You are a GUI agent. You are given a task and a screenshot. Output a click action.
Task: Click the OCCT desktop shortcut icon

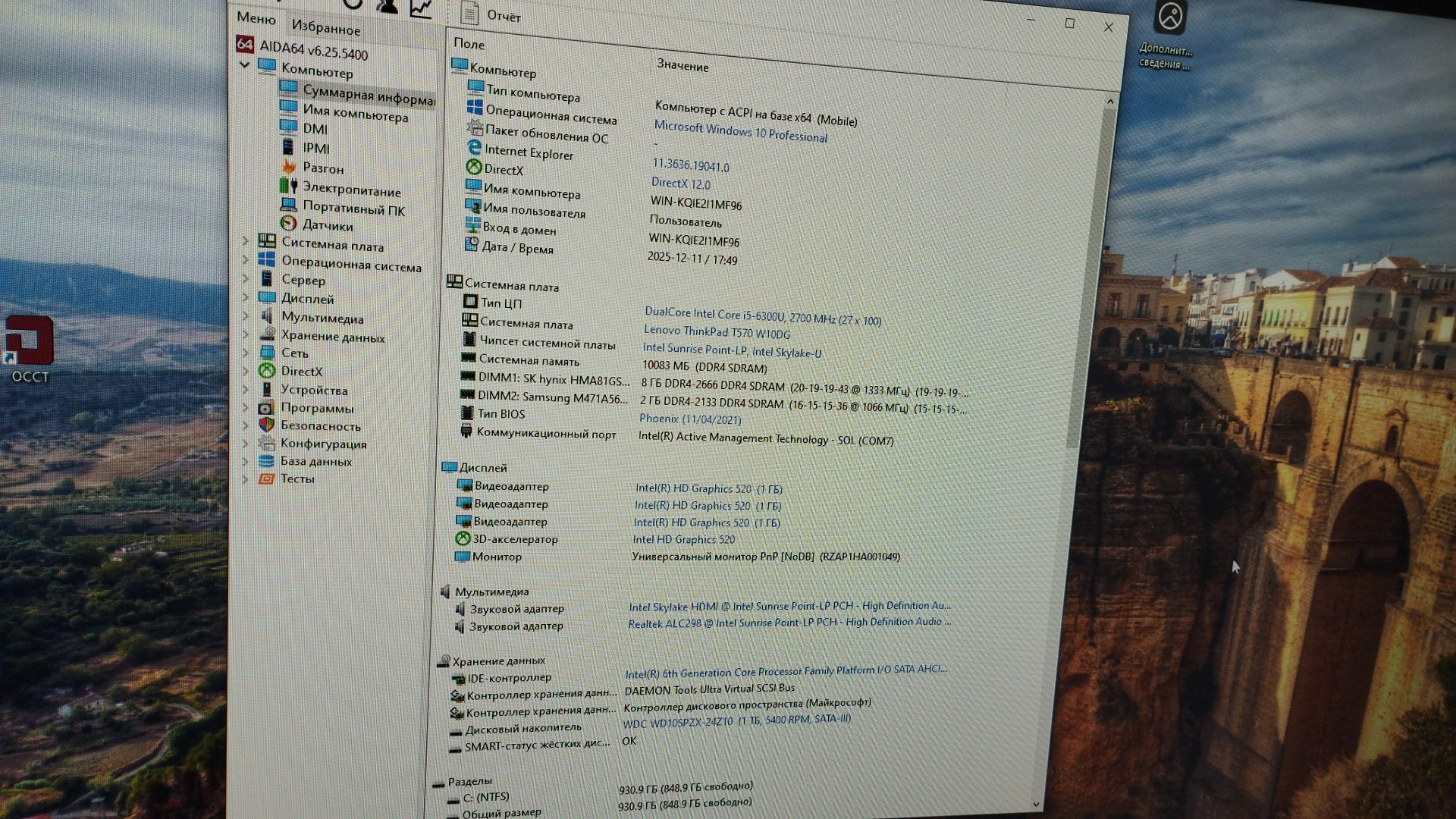(29, 341)
